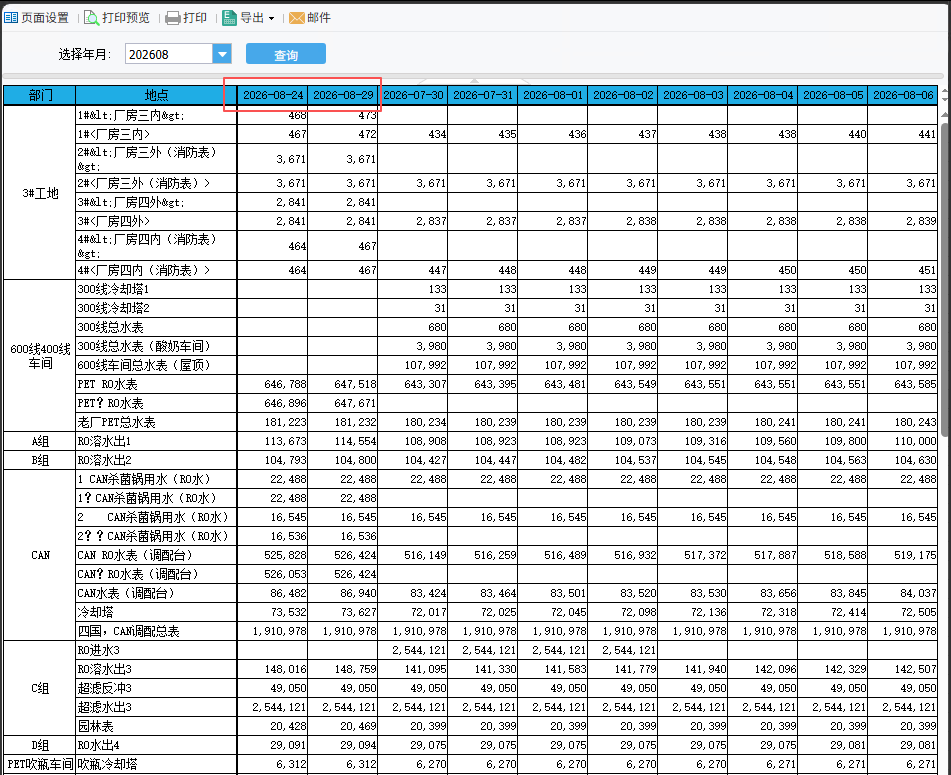Click the 冷却塔 row in CAN group
This screenshot has height=775, width=951.
click(156, 612)
